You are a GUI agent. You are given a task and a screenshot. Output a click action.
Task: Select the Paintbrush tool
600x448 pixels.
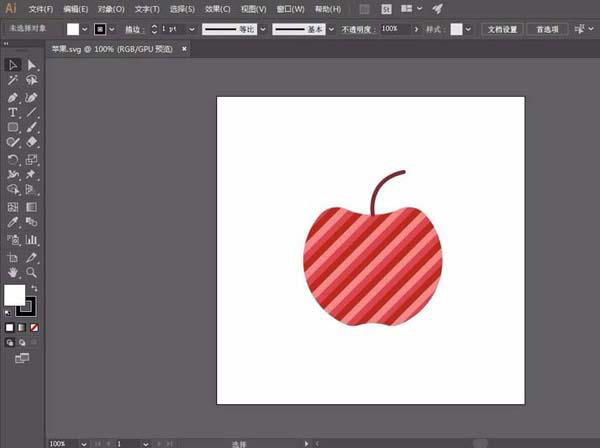[31, 127]
